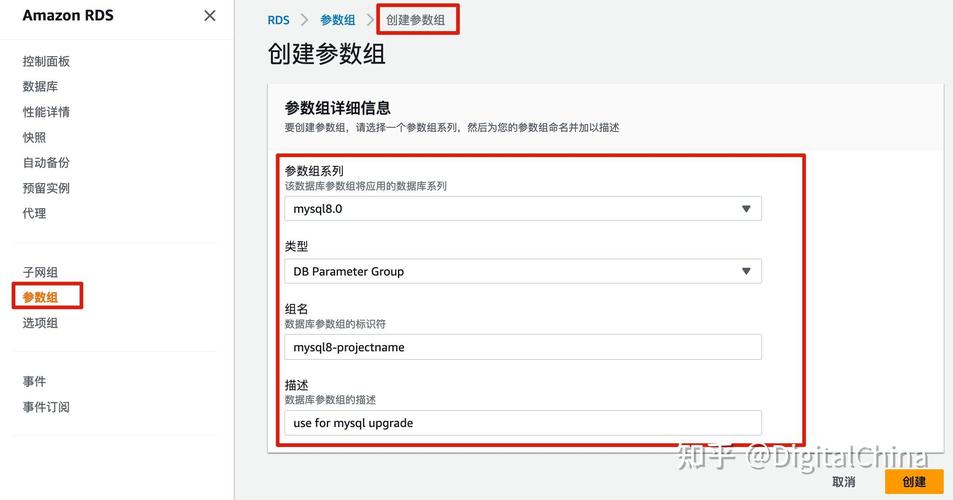Click the arrow of DB Parameter Group dropdown
Image resolution: width=953 pixels, height=500 pixels.
(746, 272)
